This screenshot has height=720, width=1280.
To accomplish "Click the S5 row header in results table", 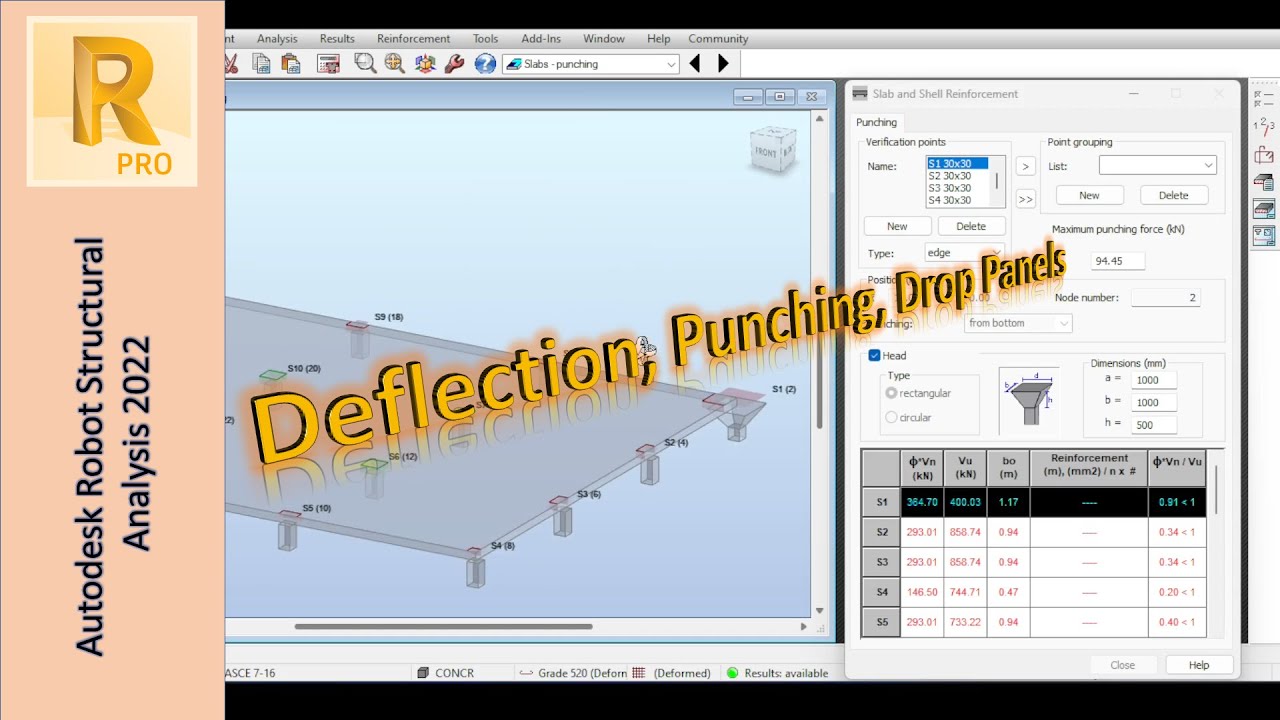I will [x=882, y=622].
